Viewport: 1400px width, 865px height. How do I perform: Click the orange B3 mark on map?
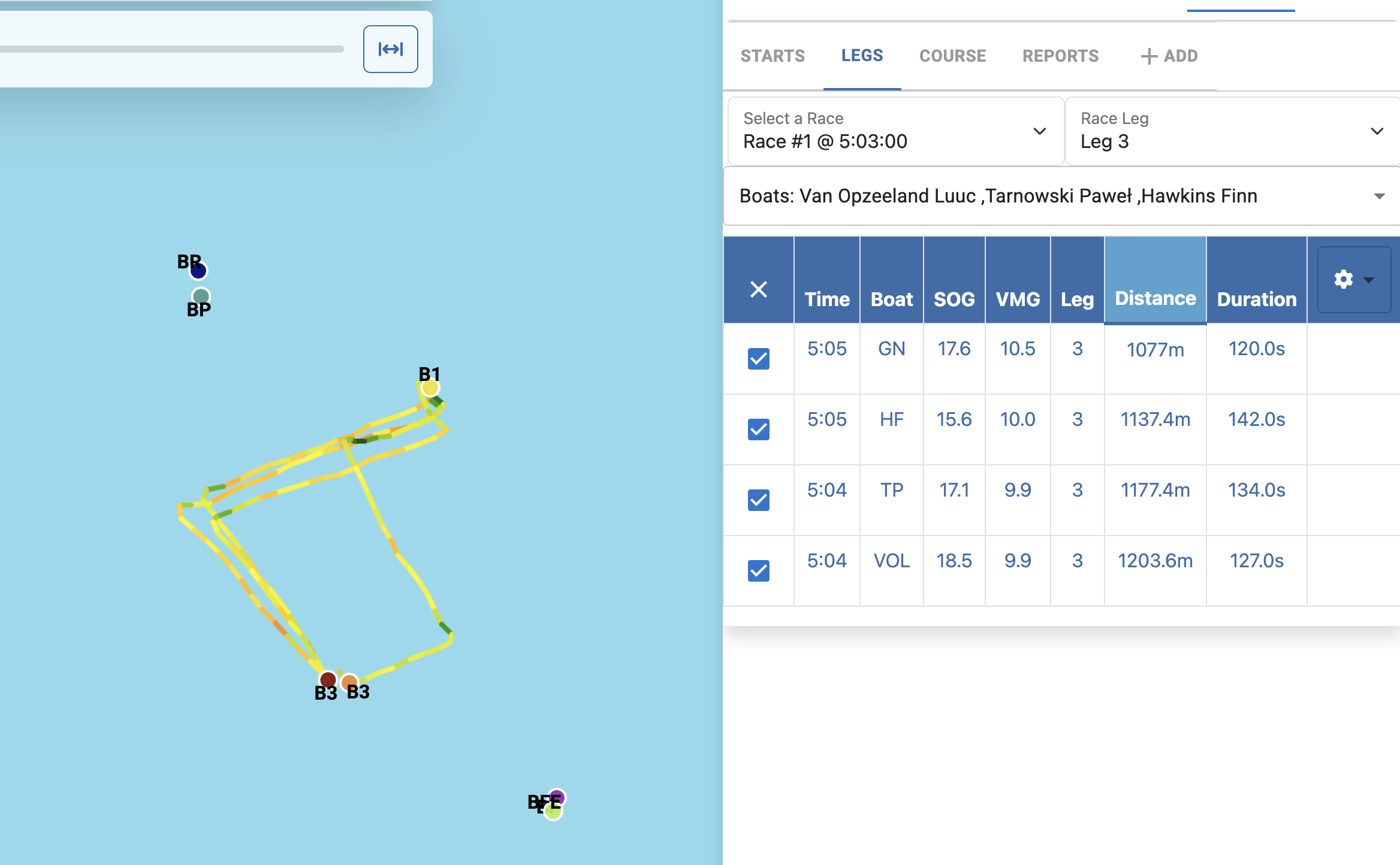tap(349, 681)
